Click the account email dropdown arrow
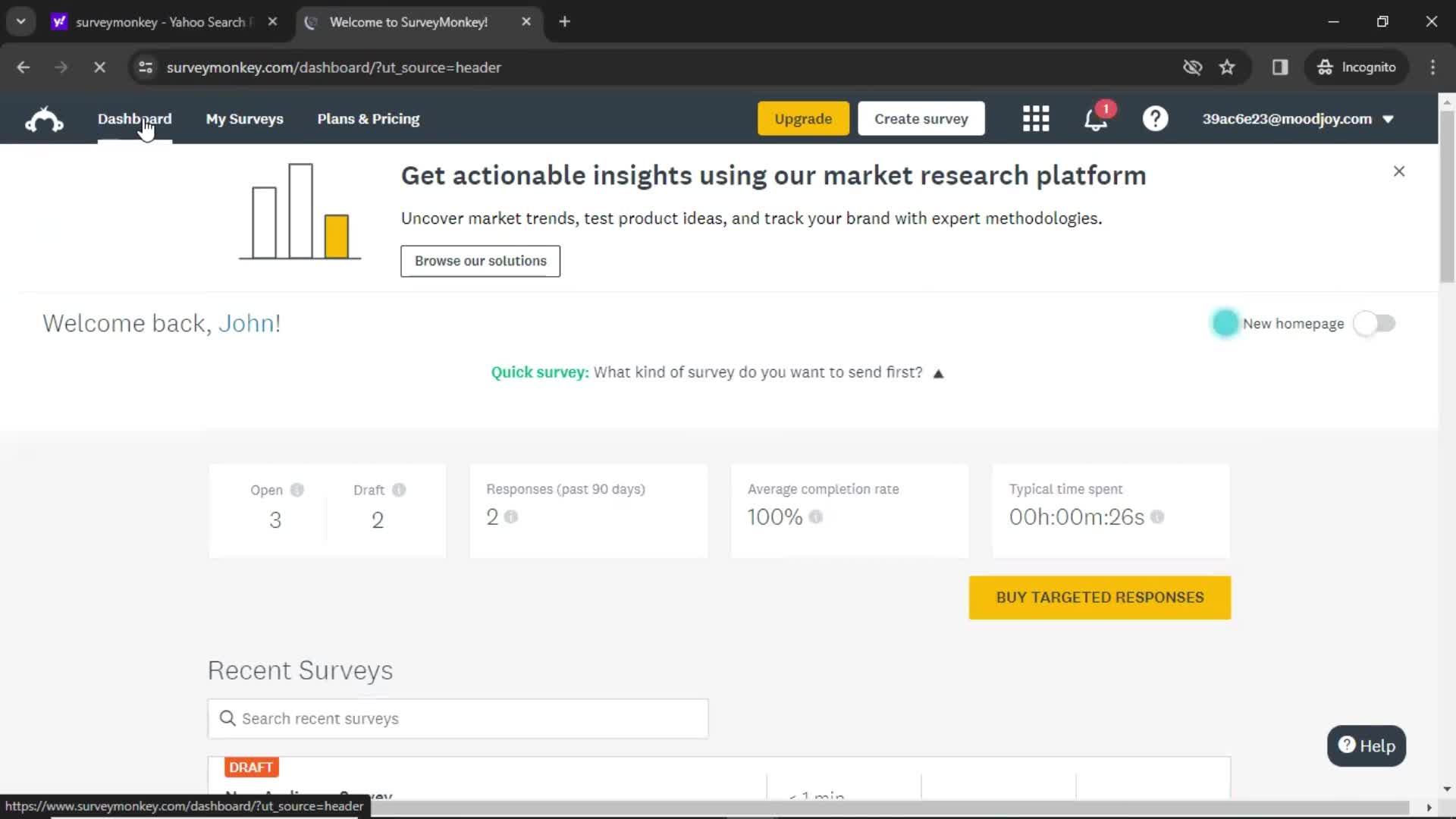This screenshot has width=1456, height=819. 1390,119
